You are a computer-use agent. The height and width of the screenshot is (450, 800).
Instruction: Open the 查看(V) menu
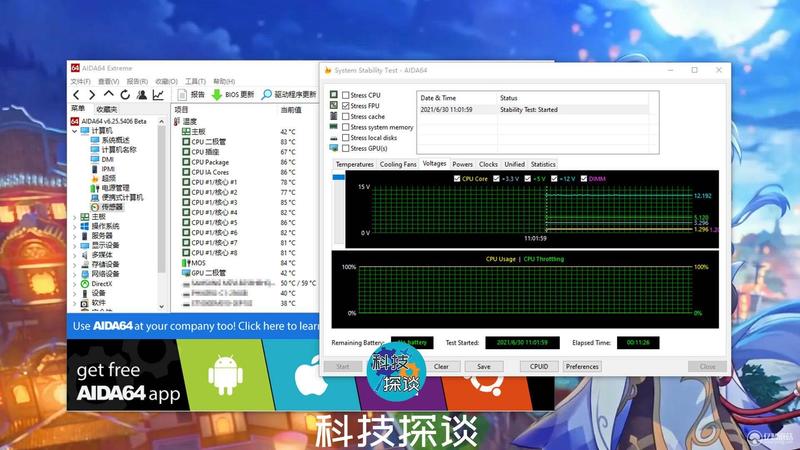(108, 82)
